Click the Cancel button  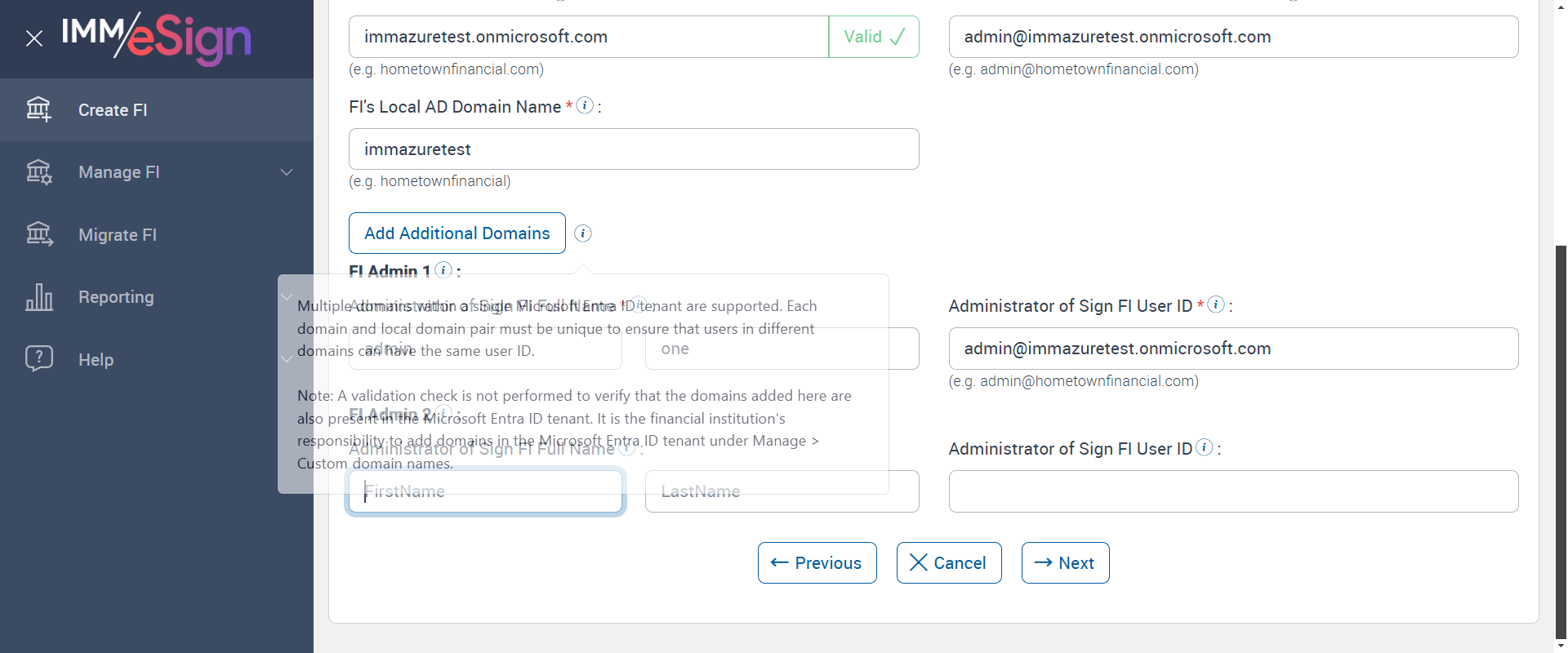click(948, 563)
